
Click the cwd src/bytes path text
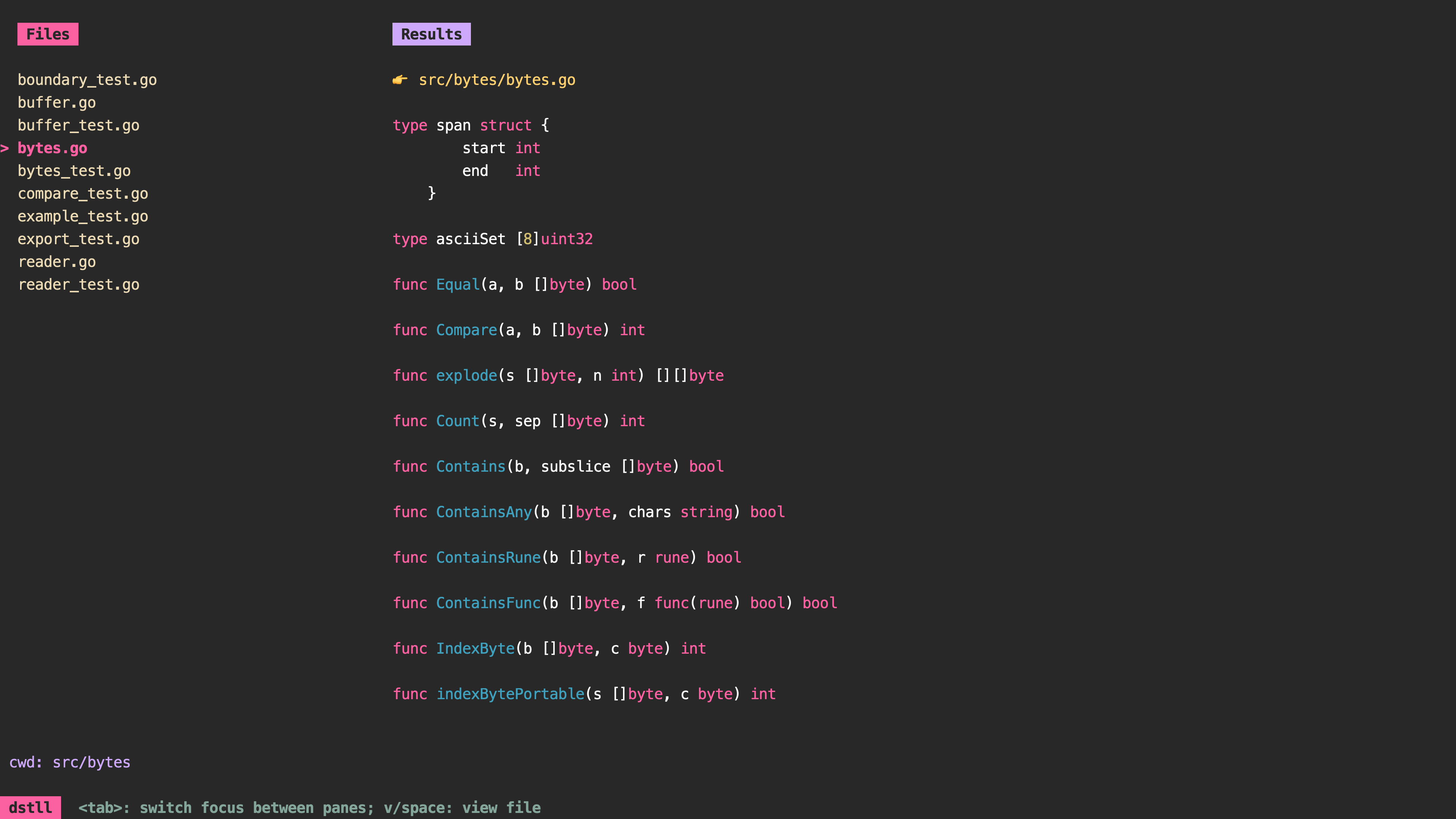click(x=91, y=762)
